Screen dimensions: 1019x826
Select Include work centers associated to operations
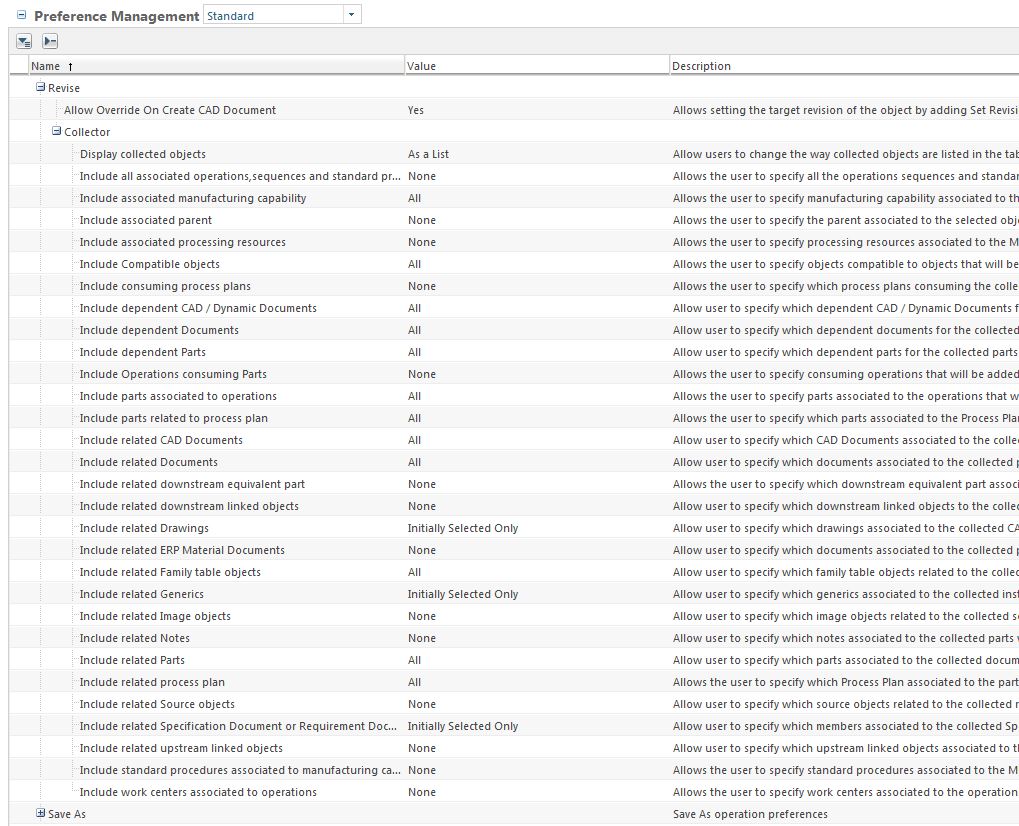pyautogui.click(x=198, y=793)
